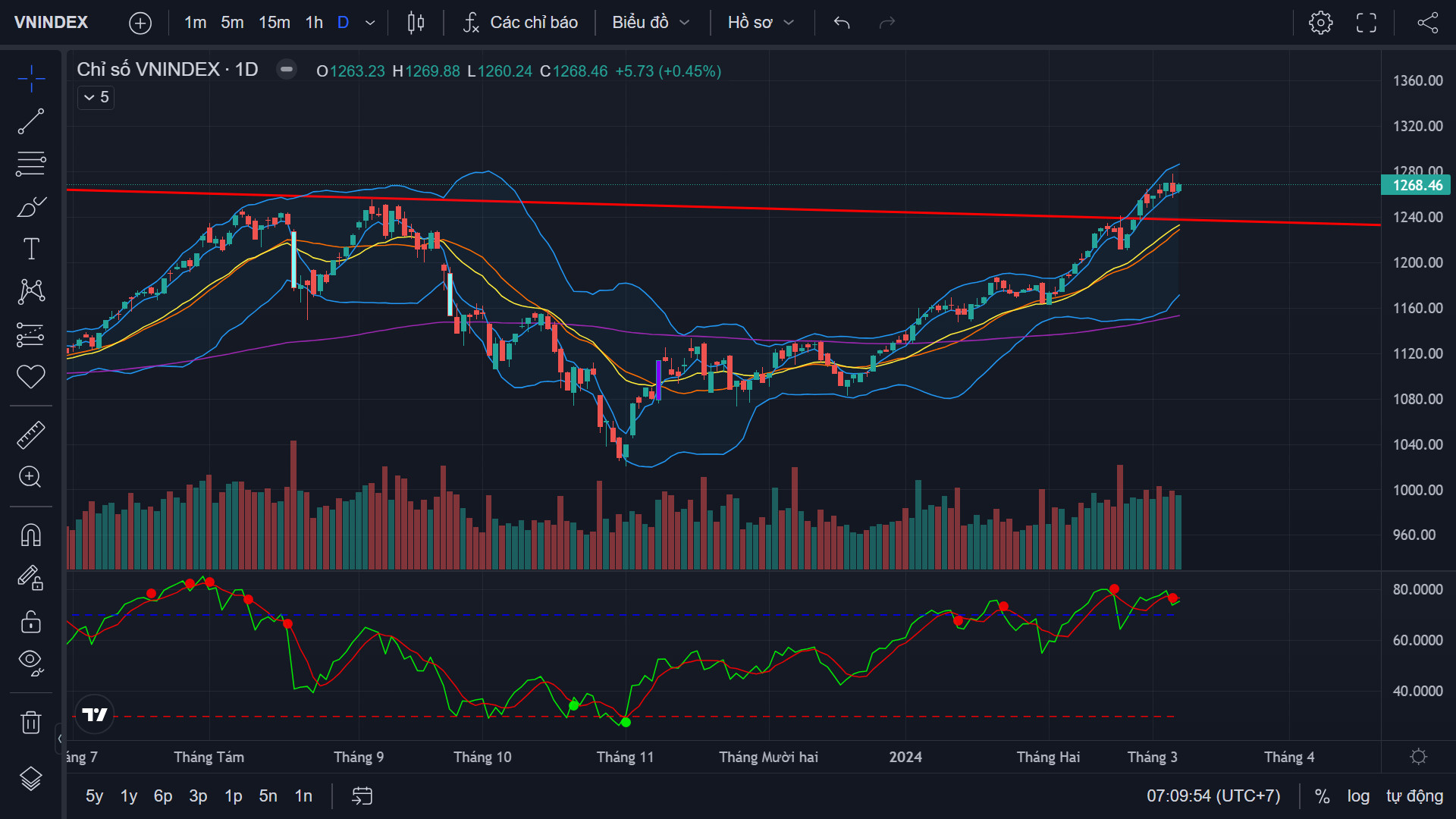The height and width of the screenshot is (819, 1456).
Task: Toggle lock all drawing tools
Action: coord(31,622)
